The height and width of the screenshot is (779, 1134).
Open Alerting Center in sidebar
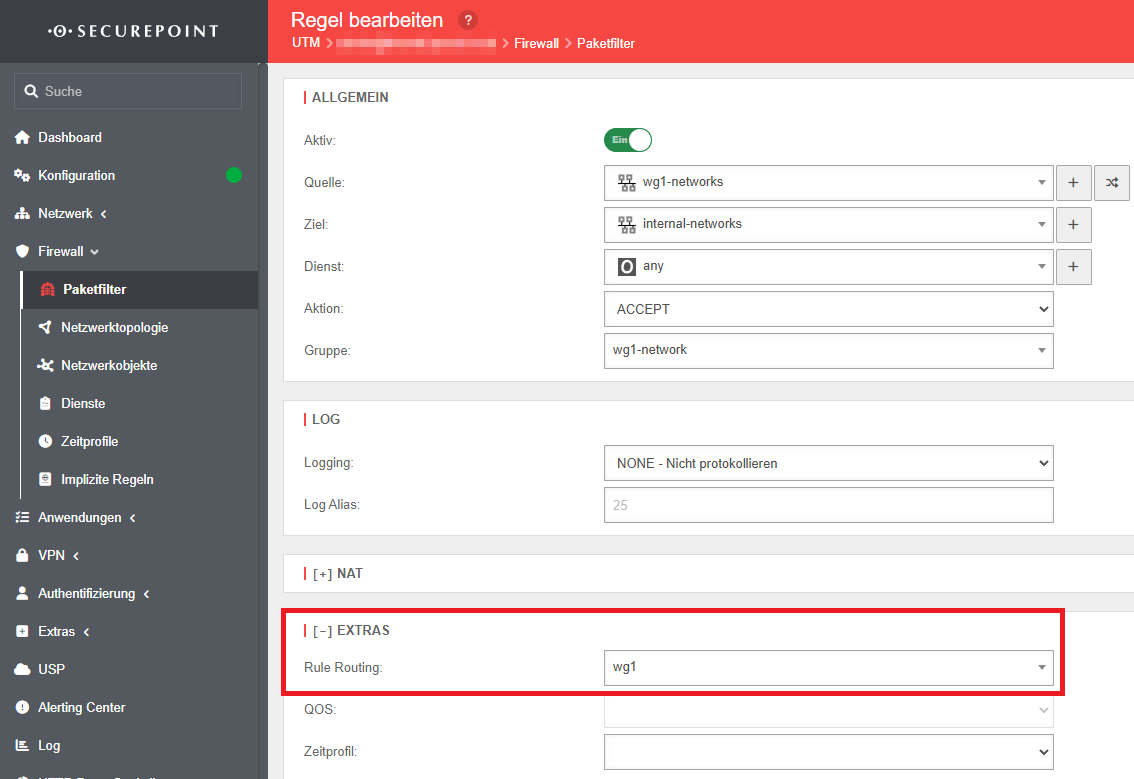click(81, 708)
